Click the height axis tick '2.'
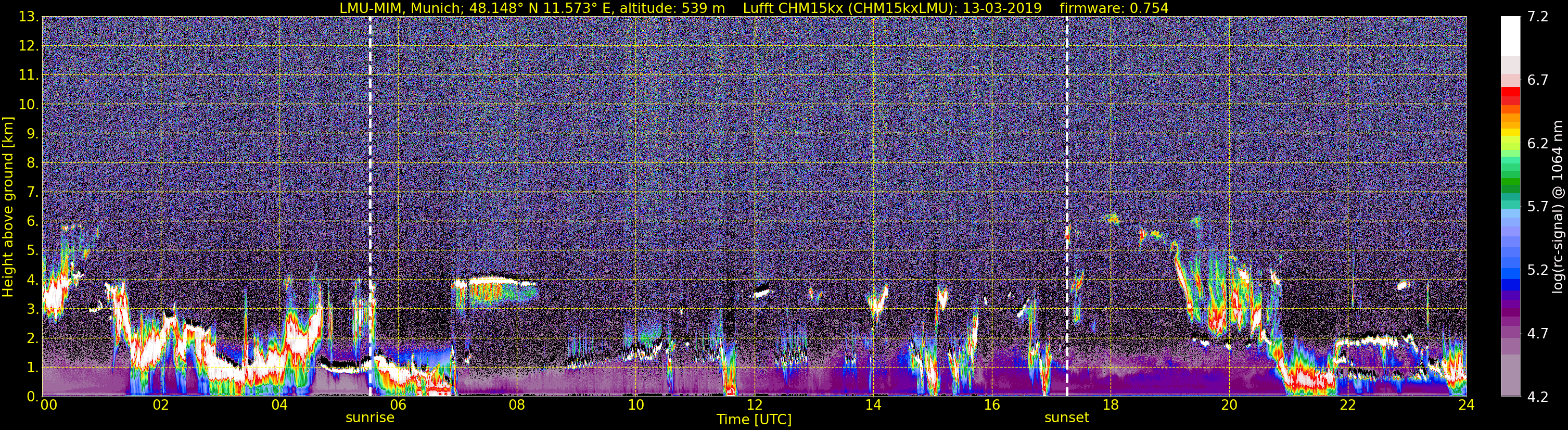The width and height of the screenshot is (1568, 430). coord(33,338)
